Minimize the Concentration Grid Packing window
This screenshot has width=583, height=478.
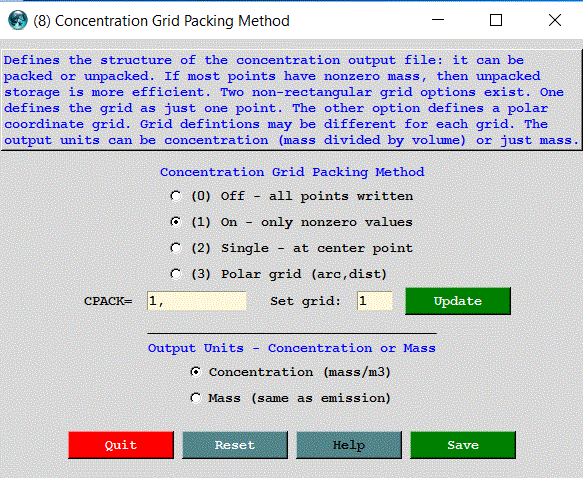pyautogui.click(x=438, y=20)
